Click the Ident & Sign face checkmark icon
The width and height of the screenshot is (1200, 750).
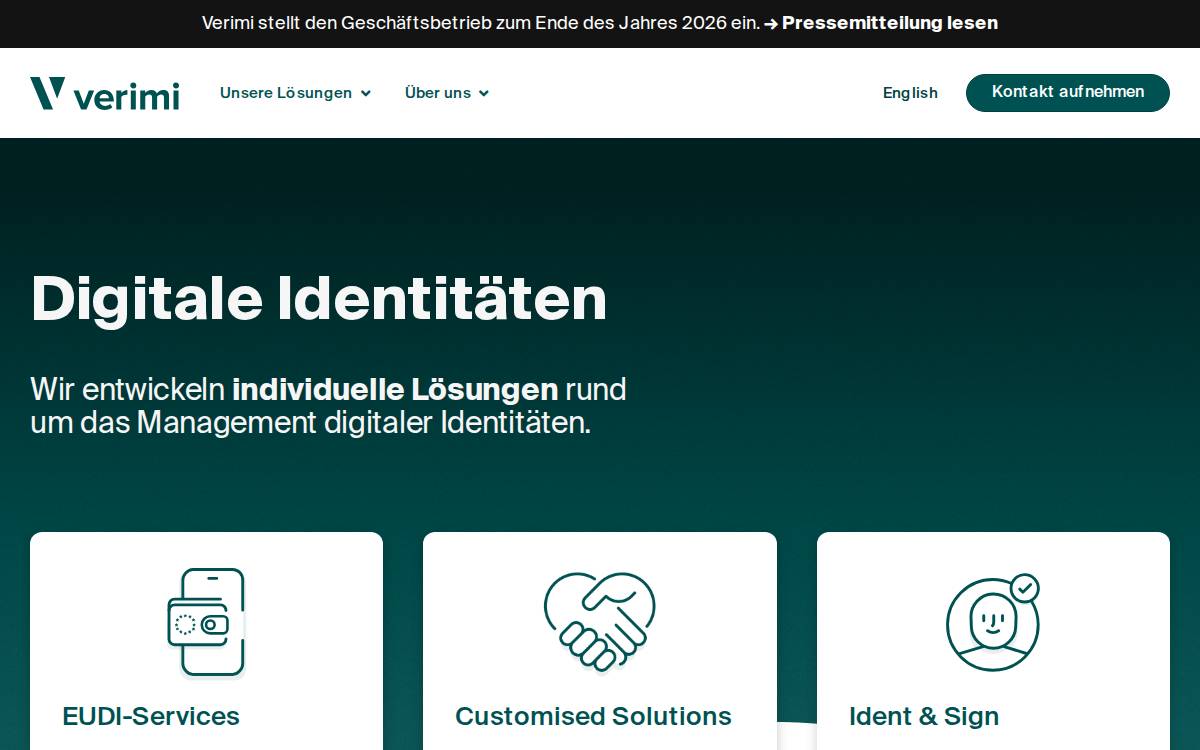click(993, 622)
